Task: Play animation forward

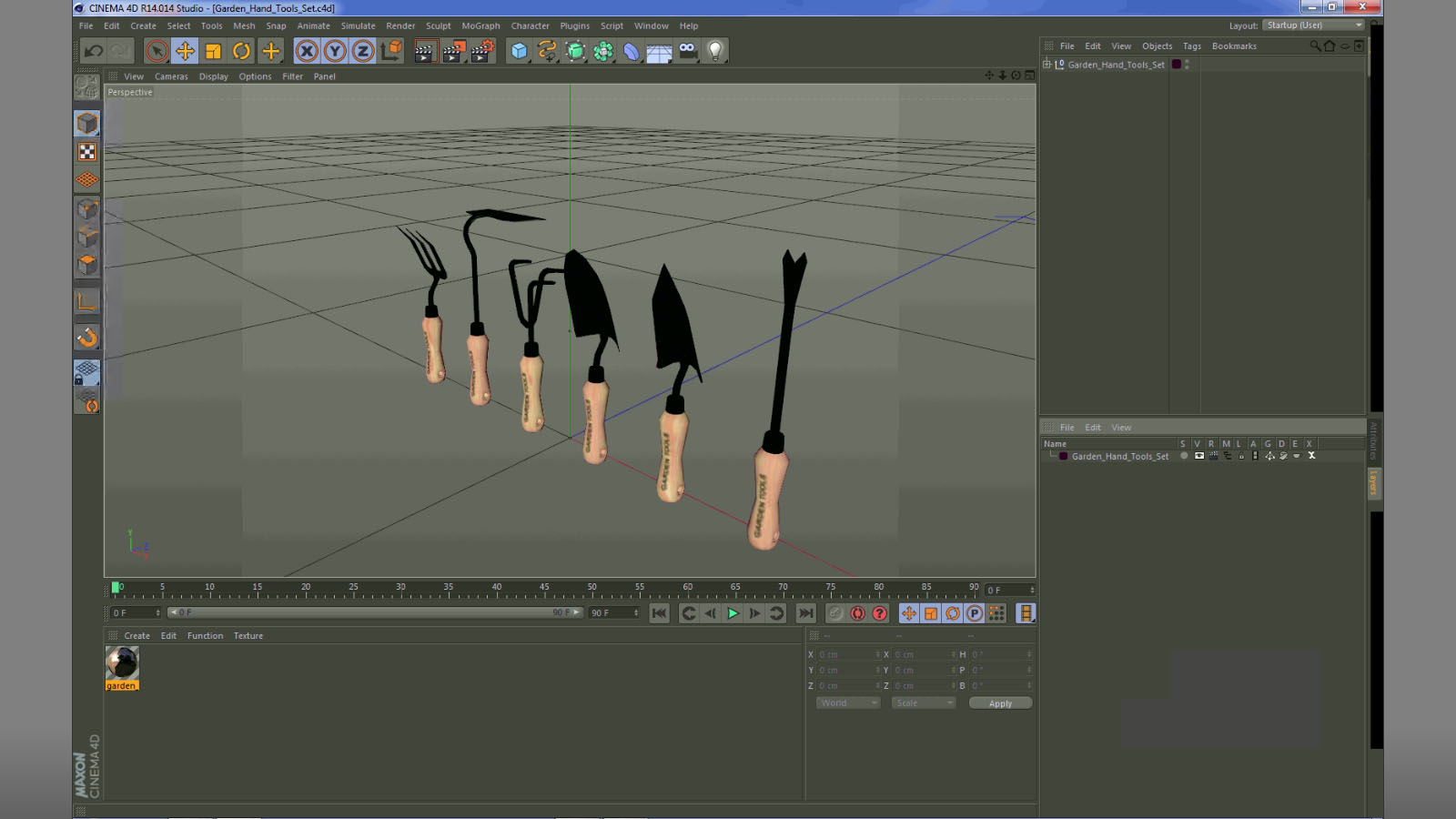Action: coord(733,613)
